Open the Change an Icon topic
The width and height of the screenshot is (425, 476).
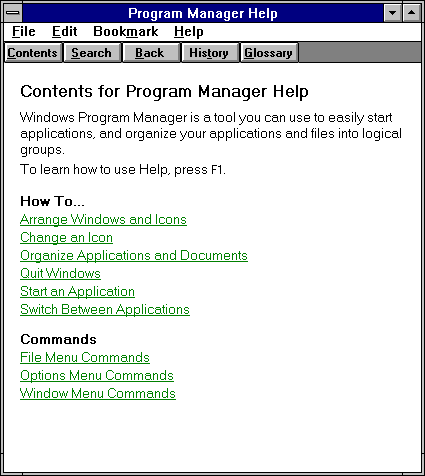(x=66, y=238)
